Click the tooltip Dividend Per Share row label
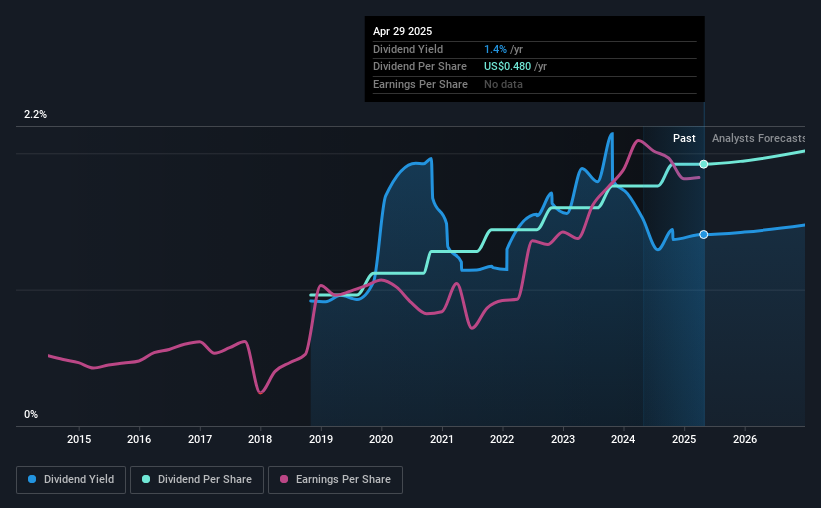 (x=420, y=67)
